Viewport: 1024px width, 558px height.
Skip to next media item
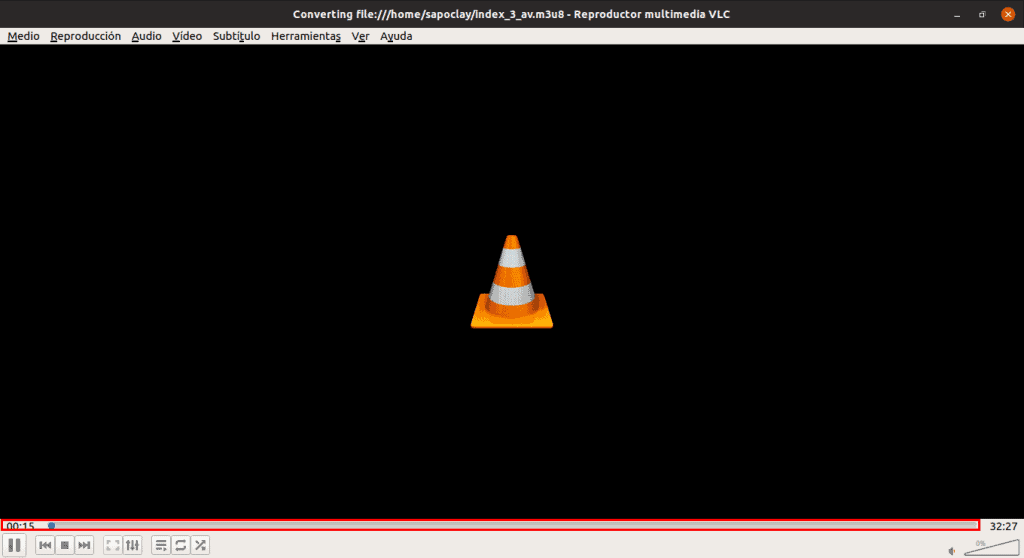point(84,545)
